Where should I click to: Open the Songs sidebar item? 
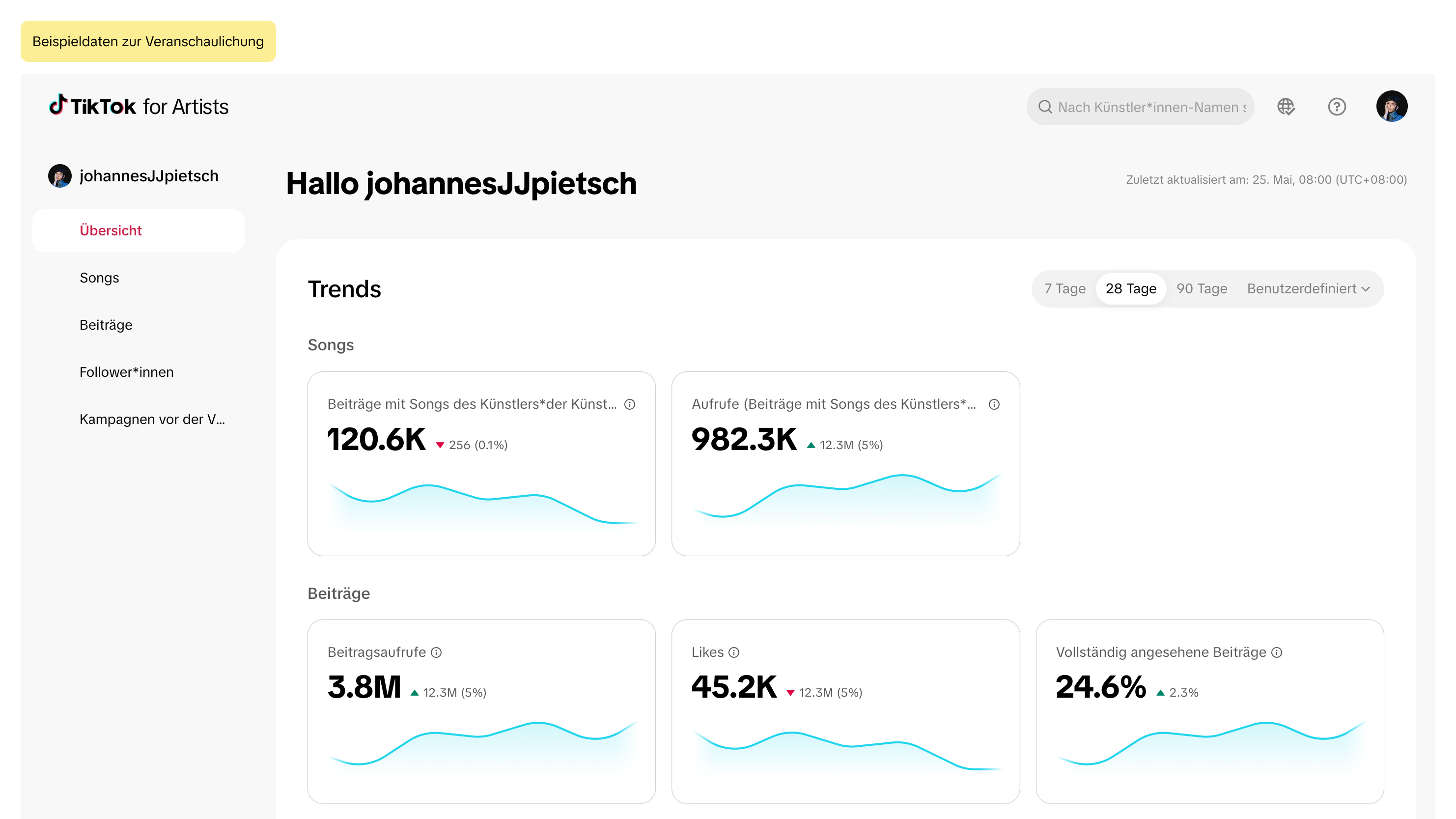click(x=139, y=278)
